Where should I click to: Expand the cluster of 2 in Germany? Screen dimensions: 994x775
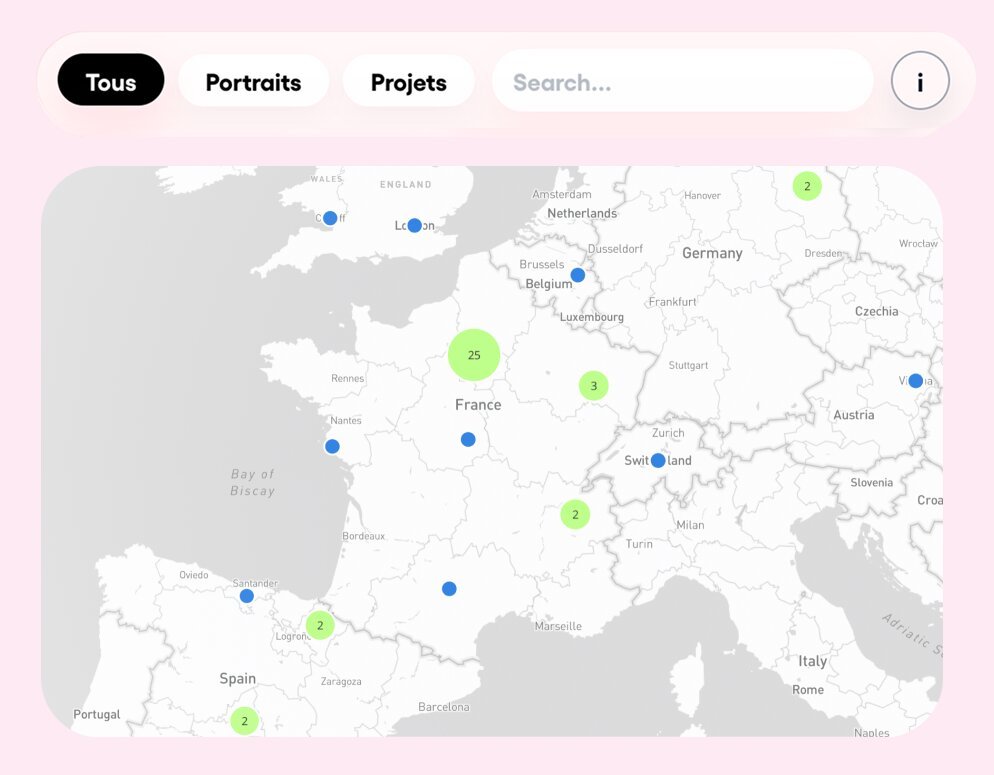coord(806,186)
